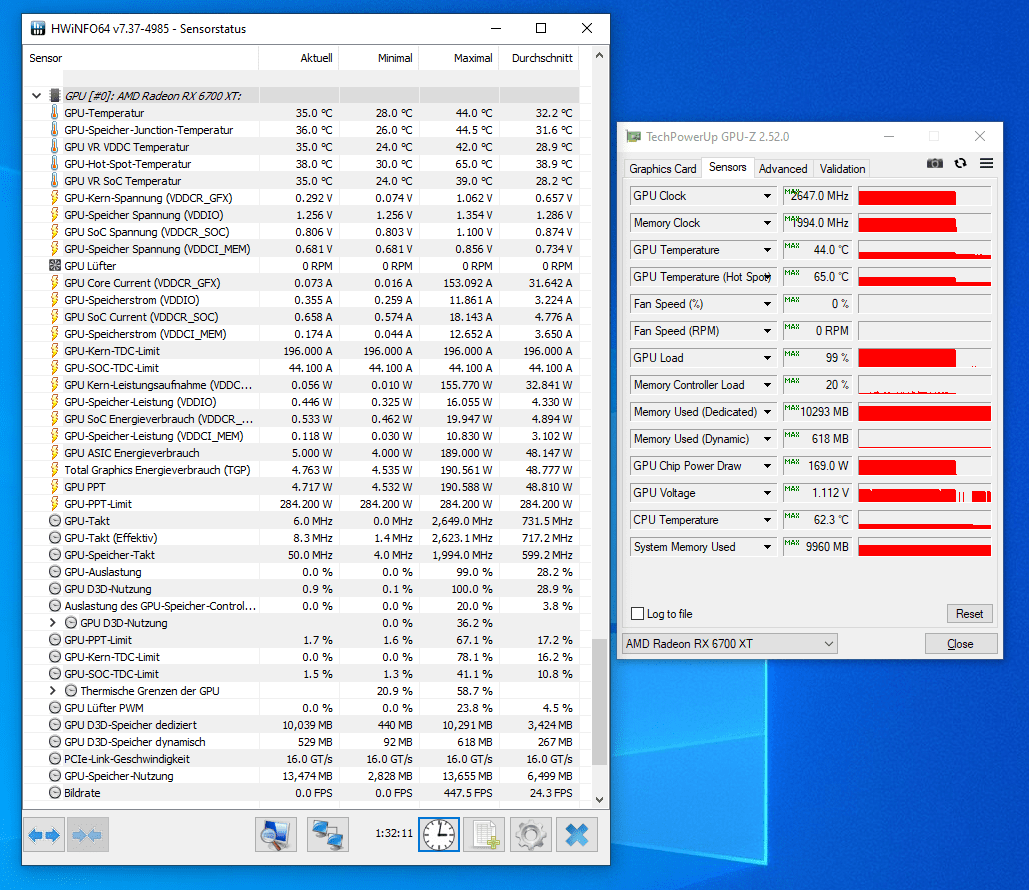Expand the GPU D3D-Nutzung subgroup
Screen dimensions: 1029x890
click(x=52, y=622)
